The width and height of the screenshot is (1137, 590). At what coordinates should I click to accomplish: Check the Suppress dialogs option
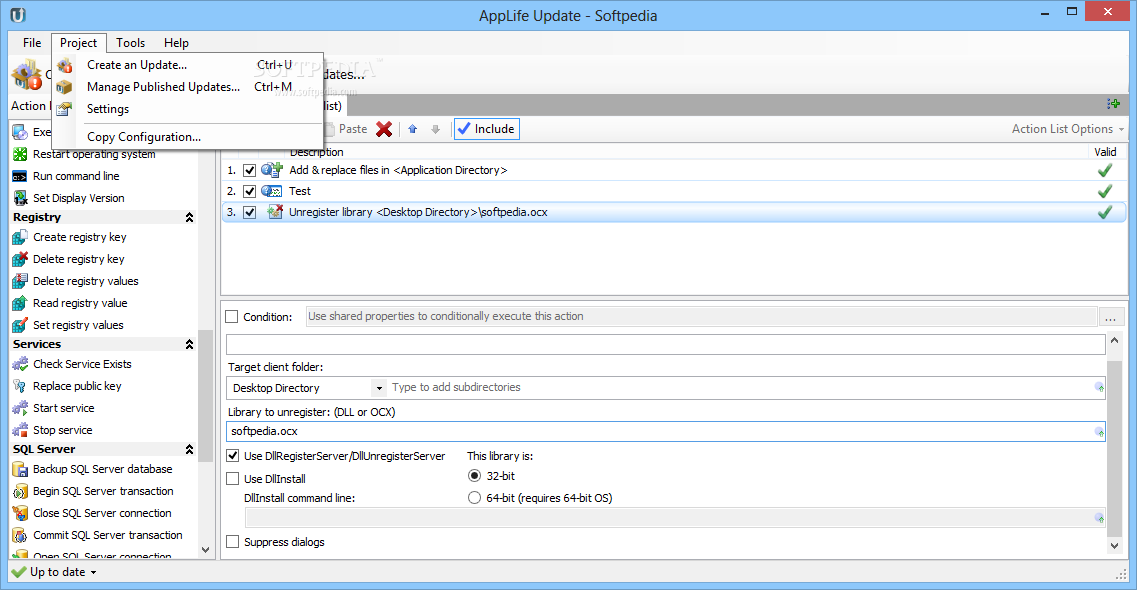[233, 542]
